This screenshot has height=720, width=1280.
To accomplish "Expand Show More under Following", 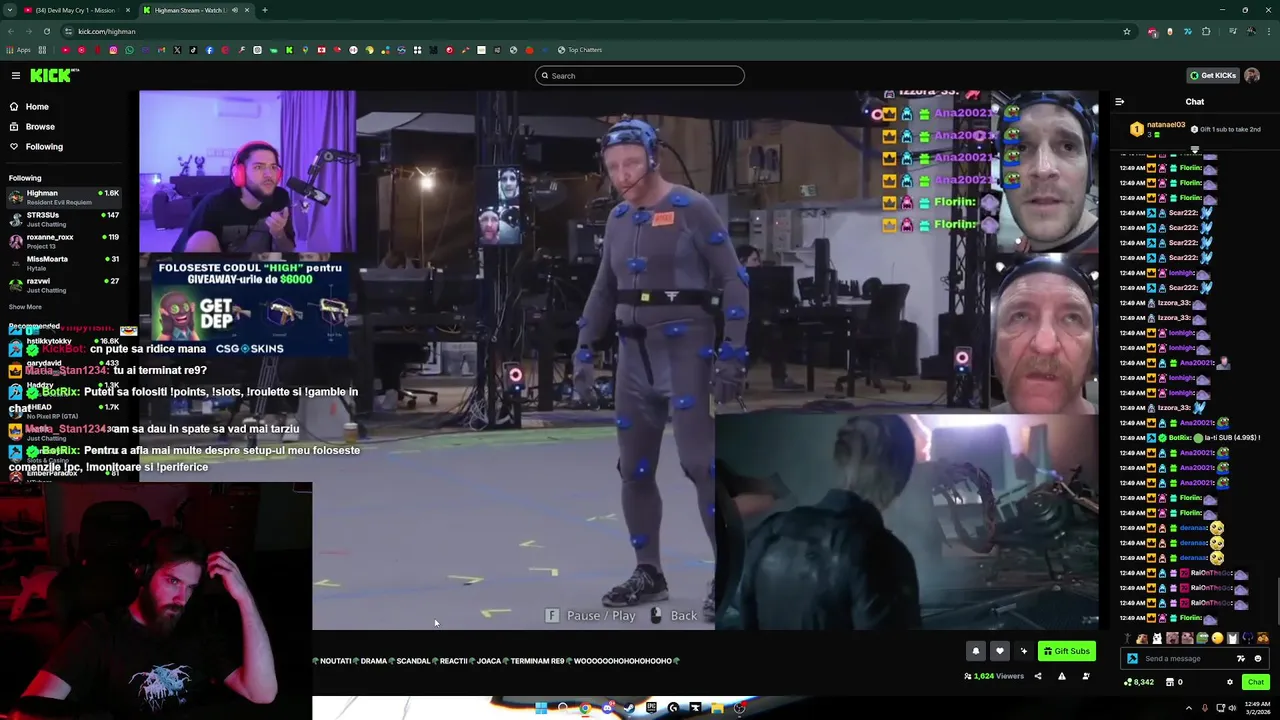I will pyautogui.click(x=25, y=307).
